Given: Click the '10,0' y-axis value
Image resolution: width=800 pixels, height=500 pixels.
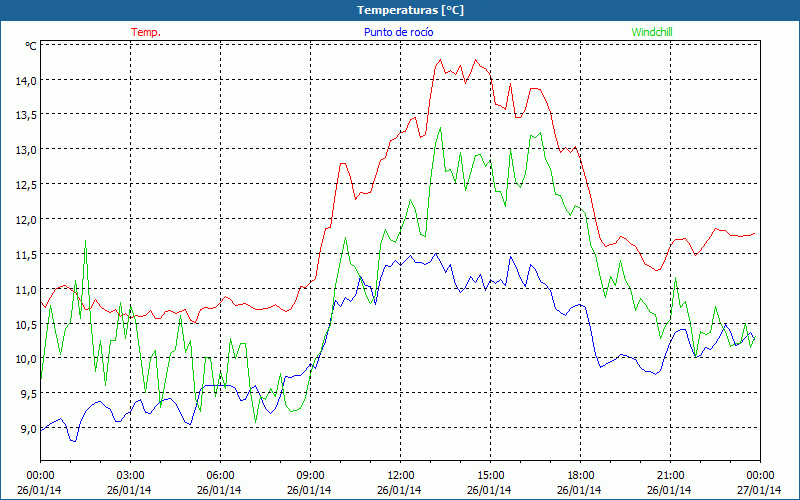Looking at the screenshot, I should [x=27, y=359].
